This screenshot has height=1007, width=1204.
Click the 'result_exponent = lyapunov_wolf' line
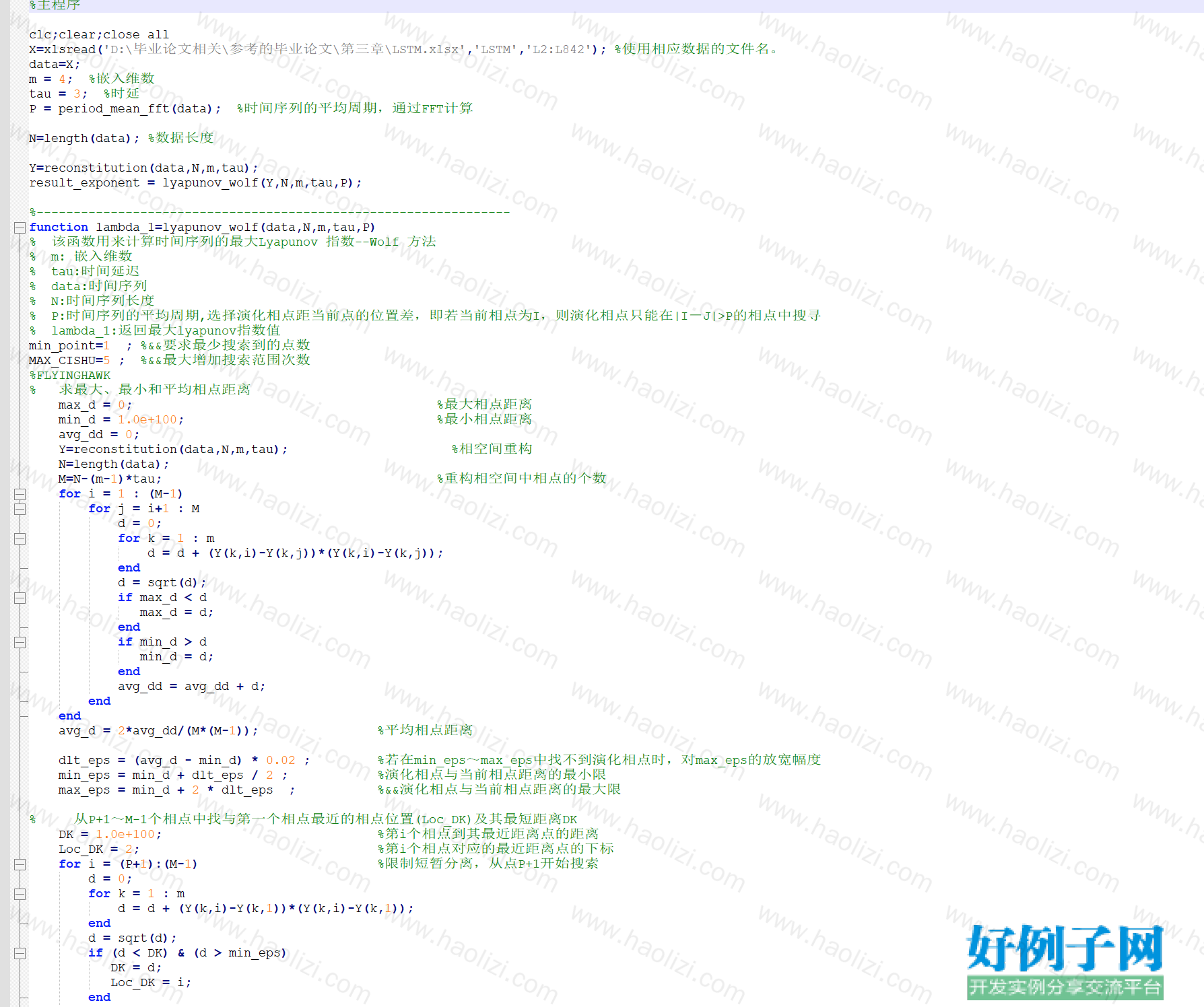(x=195, y=182)
